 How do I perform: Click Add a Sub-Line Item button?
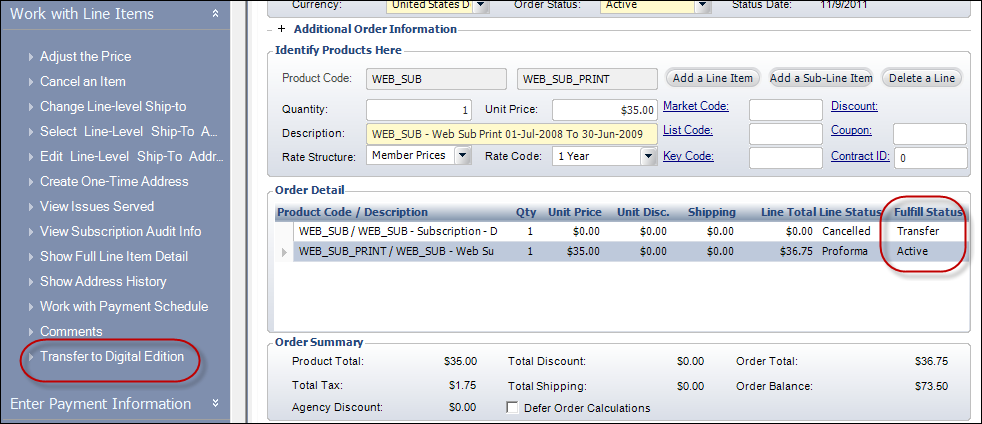point(821,78)
